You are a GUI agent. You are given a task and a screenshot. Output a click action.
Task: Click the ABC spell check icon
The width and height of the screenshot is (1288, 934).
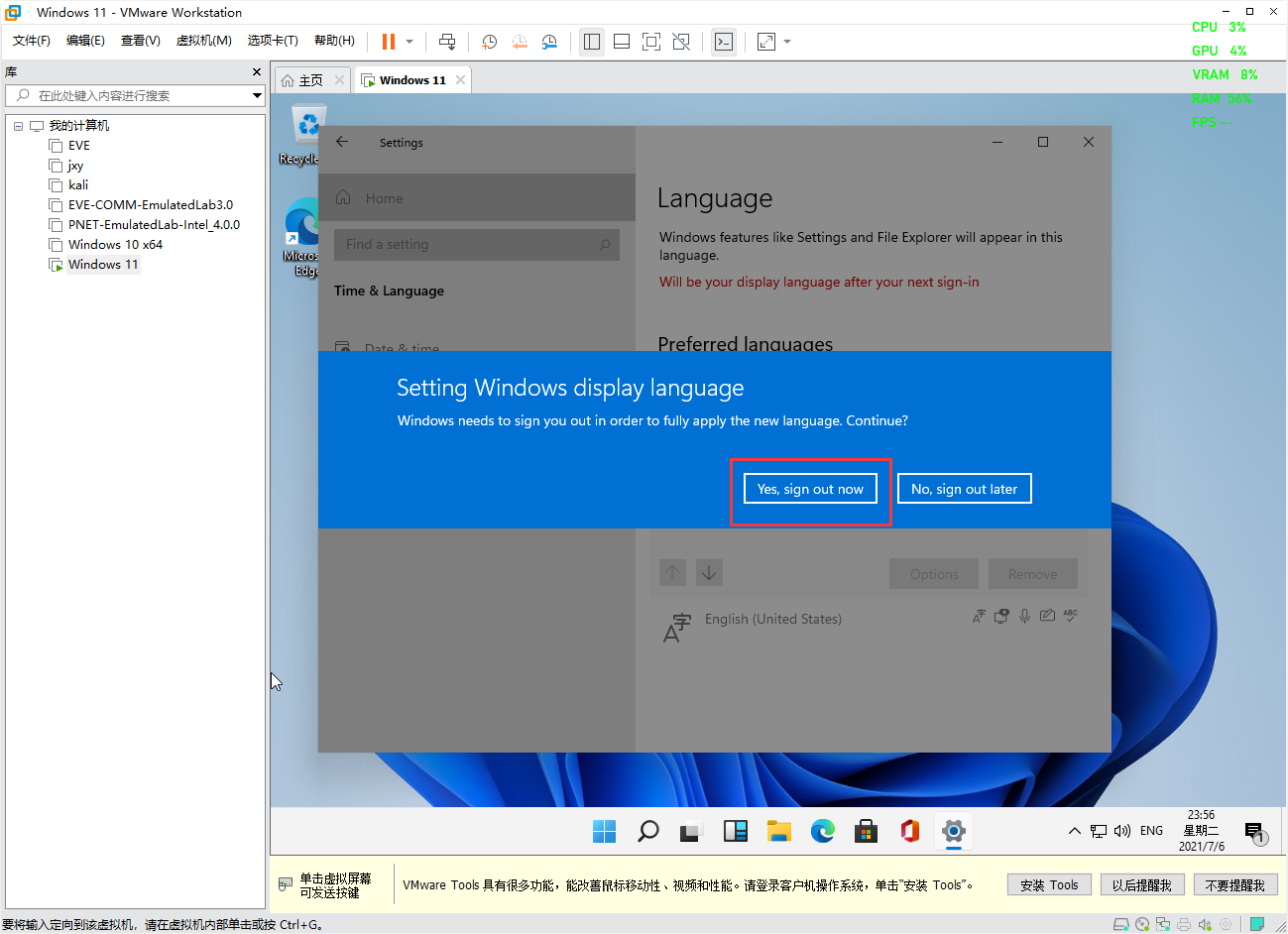coord(1071,615)
